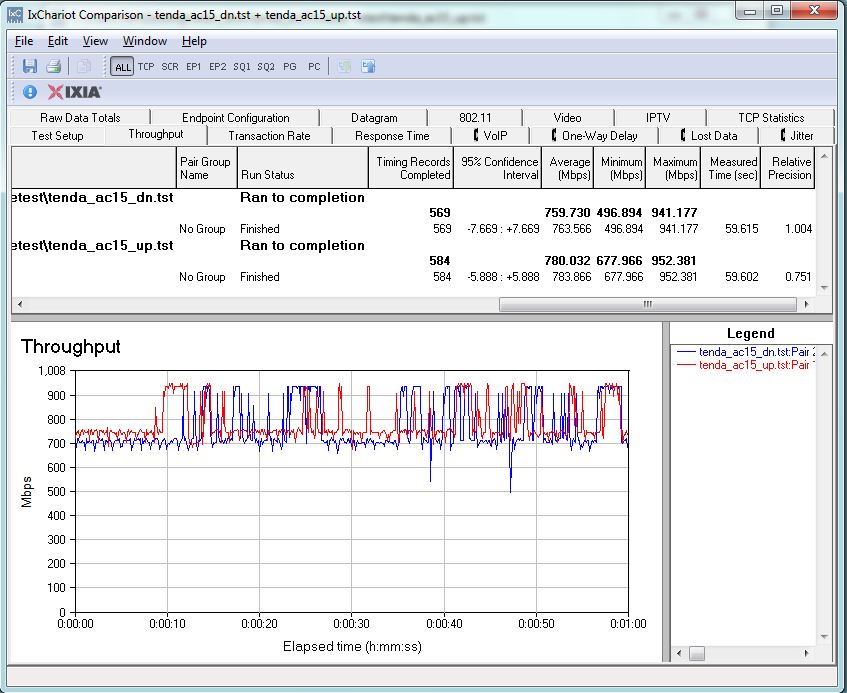Screen dimensions: 847x693
Task: Toggle the TCP filter button
Action: click(146, 66)
